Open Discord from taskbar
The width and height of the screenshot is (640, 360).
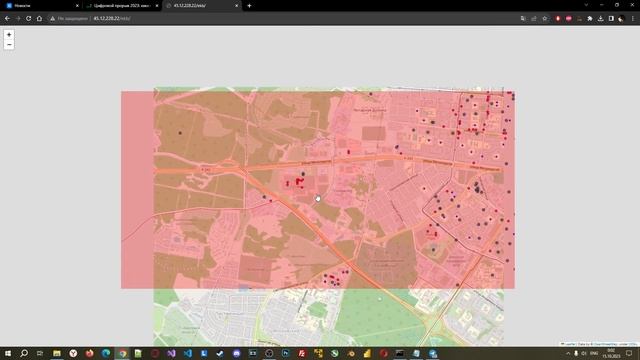tap(236, 353)
